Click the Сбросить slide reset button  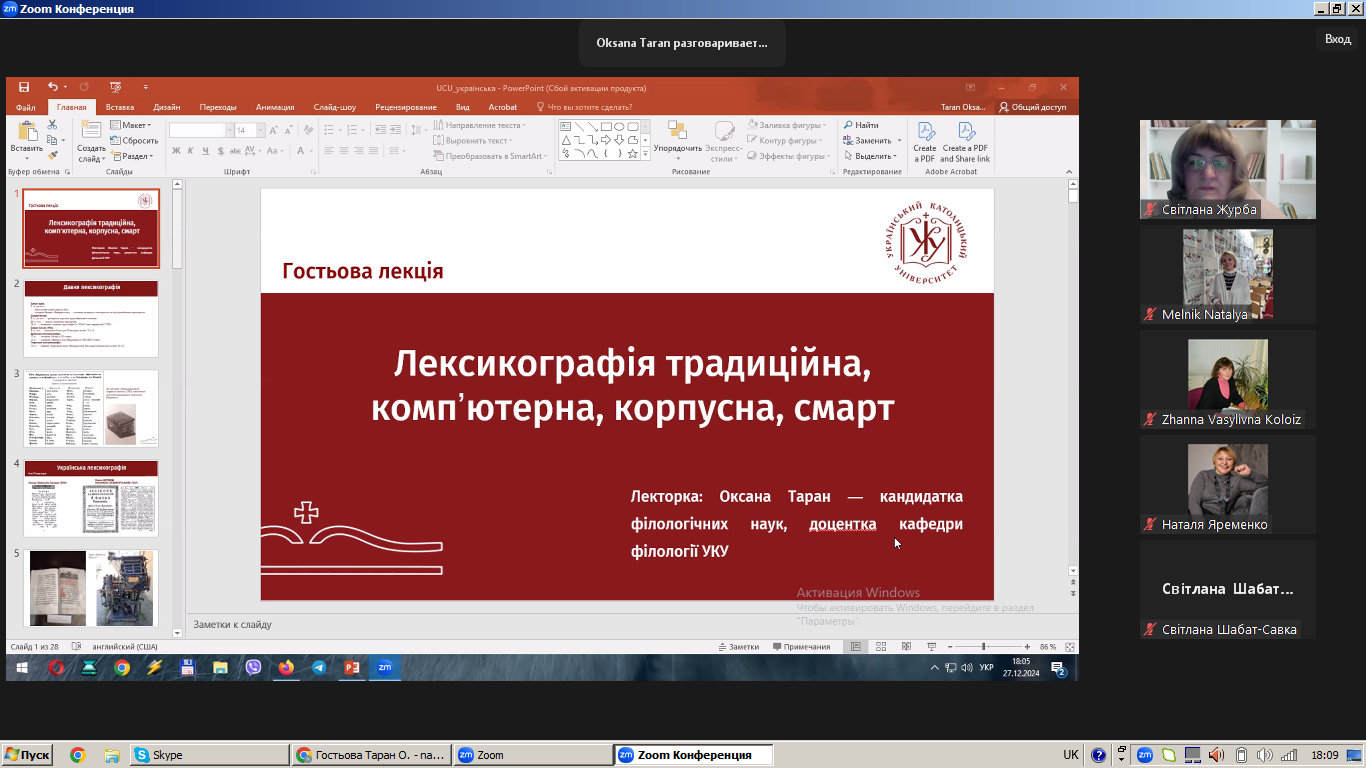[135, 141]
